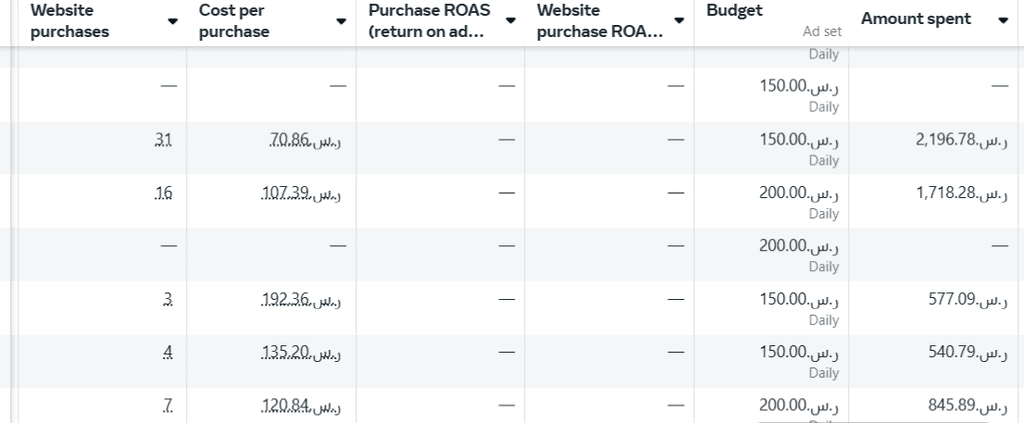1024x423 pixels.
Task: Click the Website purchases header text
Action: tap(70, 21)
